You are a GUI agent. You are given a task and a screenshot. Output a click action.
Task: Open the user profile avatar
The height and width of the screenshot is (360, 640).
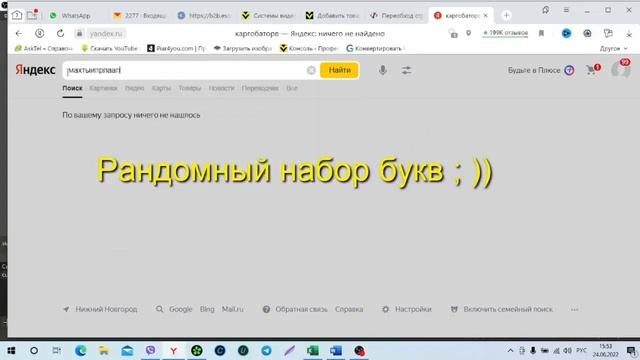620,69
